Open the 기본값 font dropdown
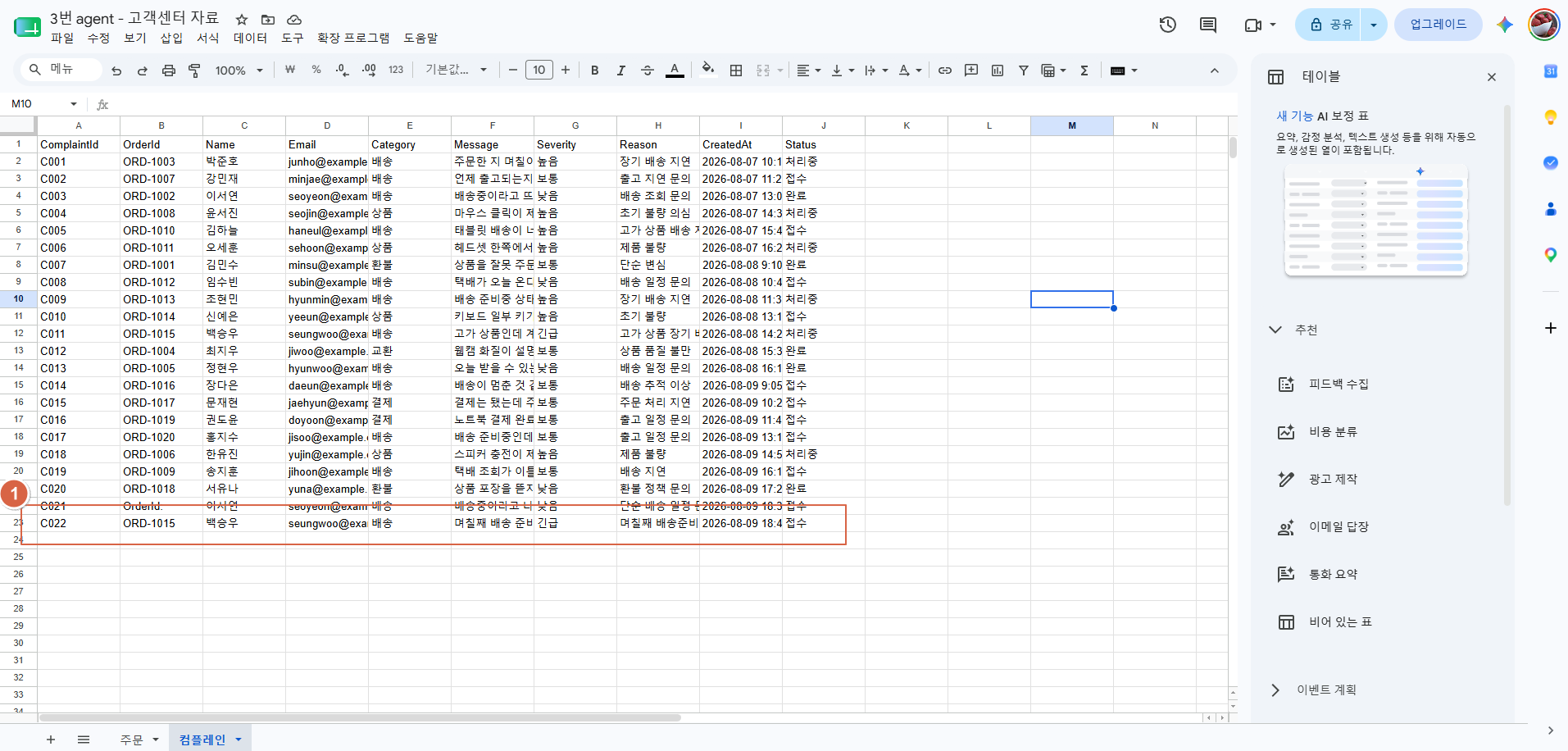This screenshot has width=1568, height=751. [x=456, y=71]
